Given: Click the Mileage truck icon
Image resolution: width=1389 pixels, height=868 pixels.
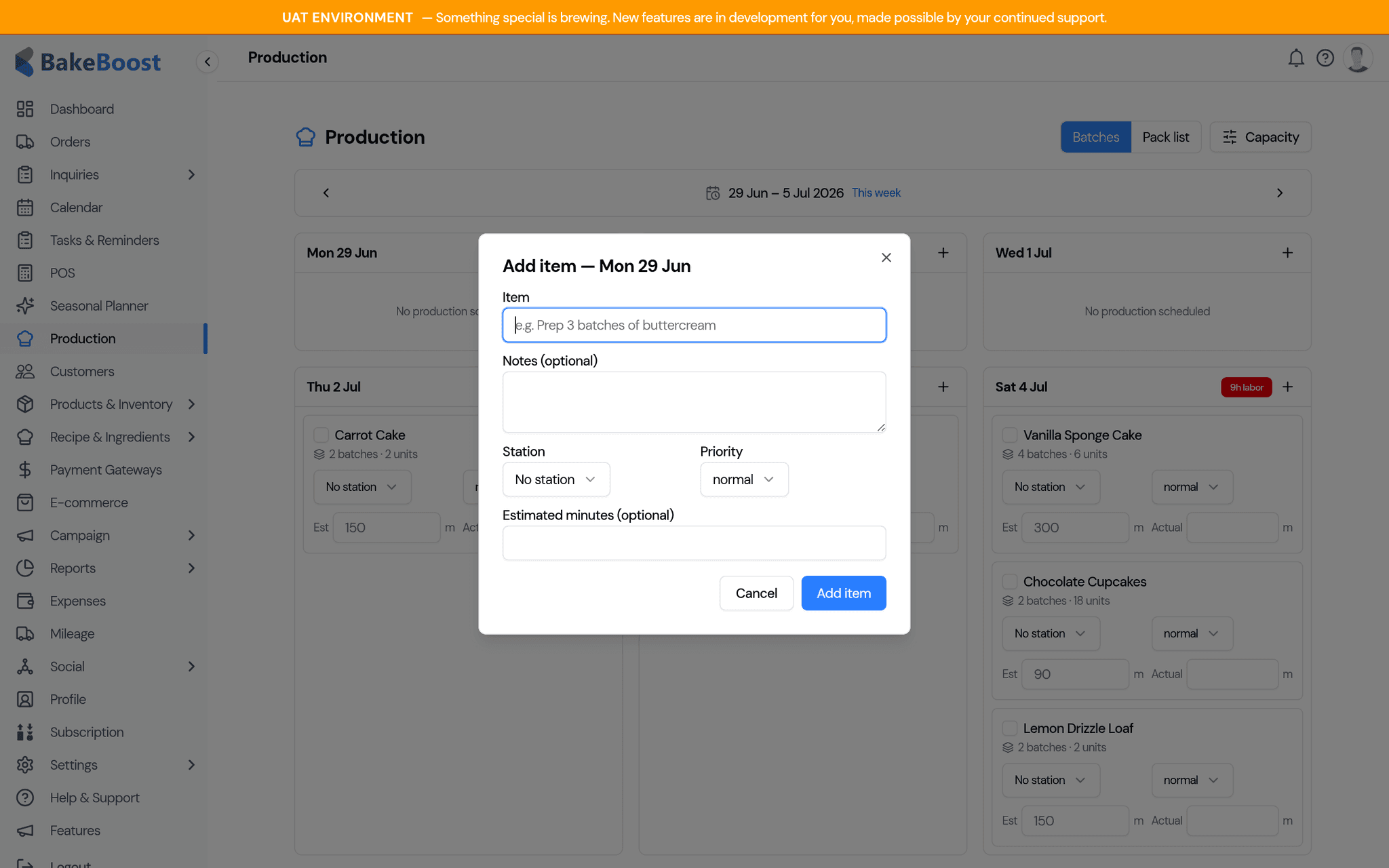Looking at the screenshot, I should click(x=25, y=634).
